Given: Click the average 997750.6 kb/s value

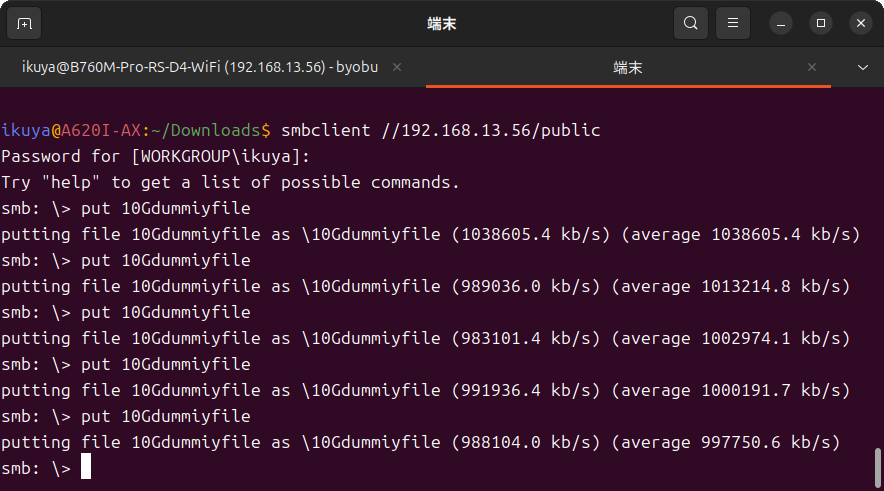Looking at the screenshot, I should 726,442.
